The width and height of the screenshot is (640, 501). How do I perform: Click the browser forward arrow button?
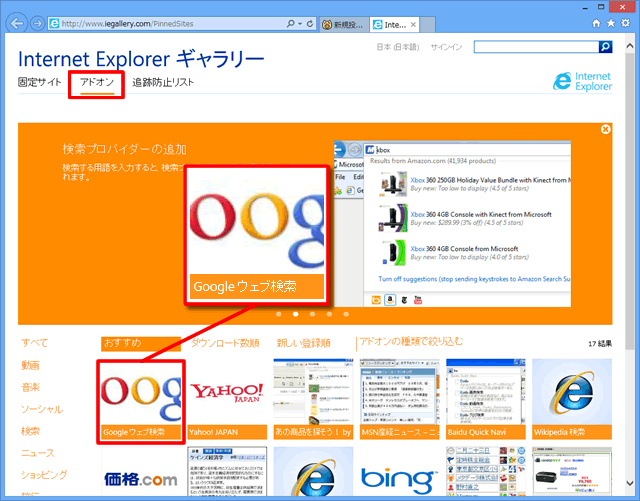tap(37, 22)
